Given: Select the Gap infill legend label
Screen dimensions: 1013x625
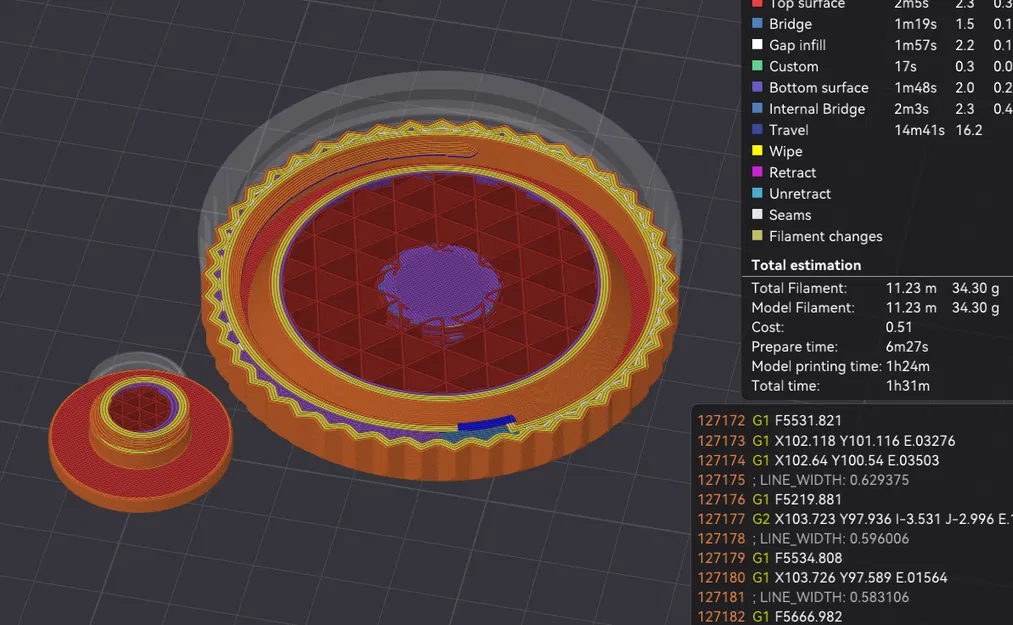Looking at the screenshot, I should click(797, 45).
